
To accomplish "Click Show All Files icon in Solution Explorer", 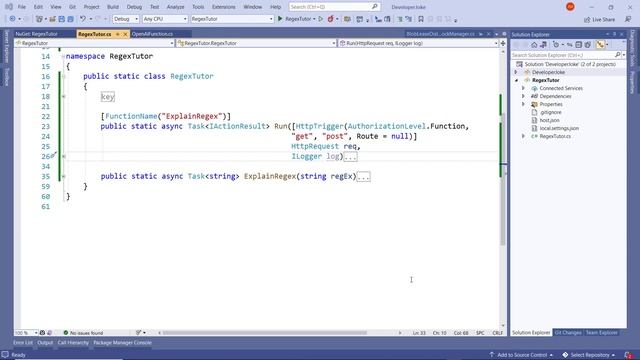I will click(x=588, y=45).
